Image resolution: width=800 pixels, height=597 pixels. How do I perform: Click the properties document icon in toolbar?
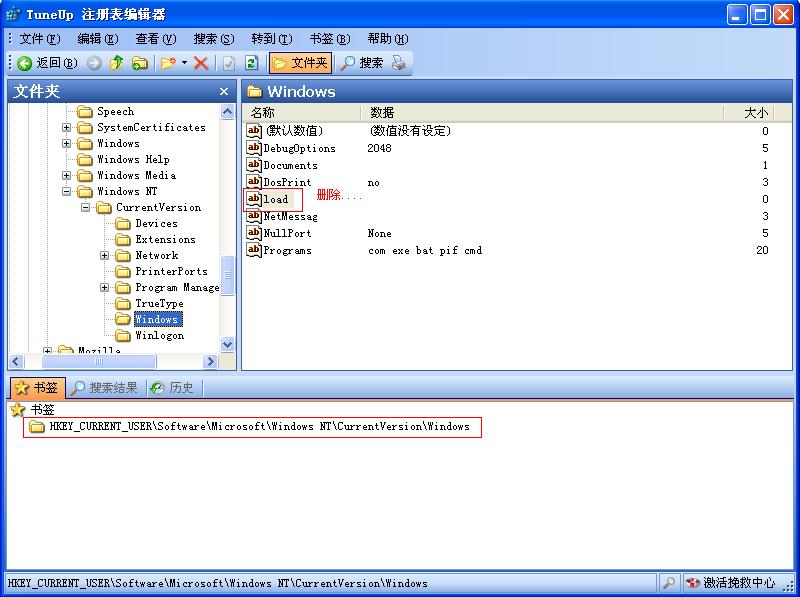click(x=229, y=63)
